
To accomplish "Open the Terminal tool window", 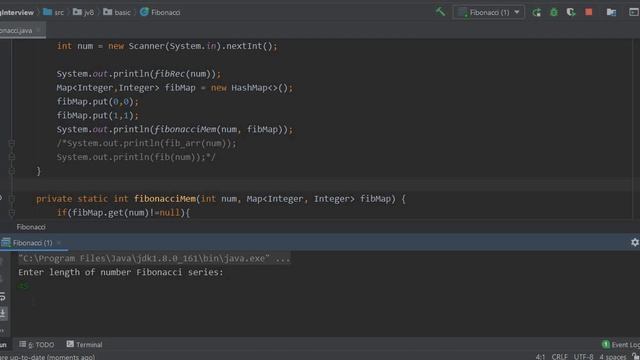I will coord(84,344).
